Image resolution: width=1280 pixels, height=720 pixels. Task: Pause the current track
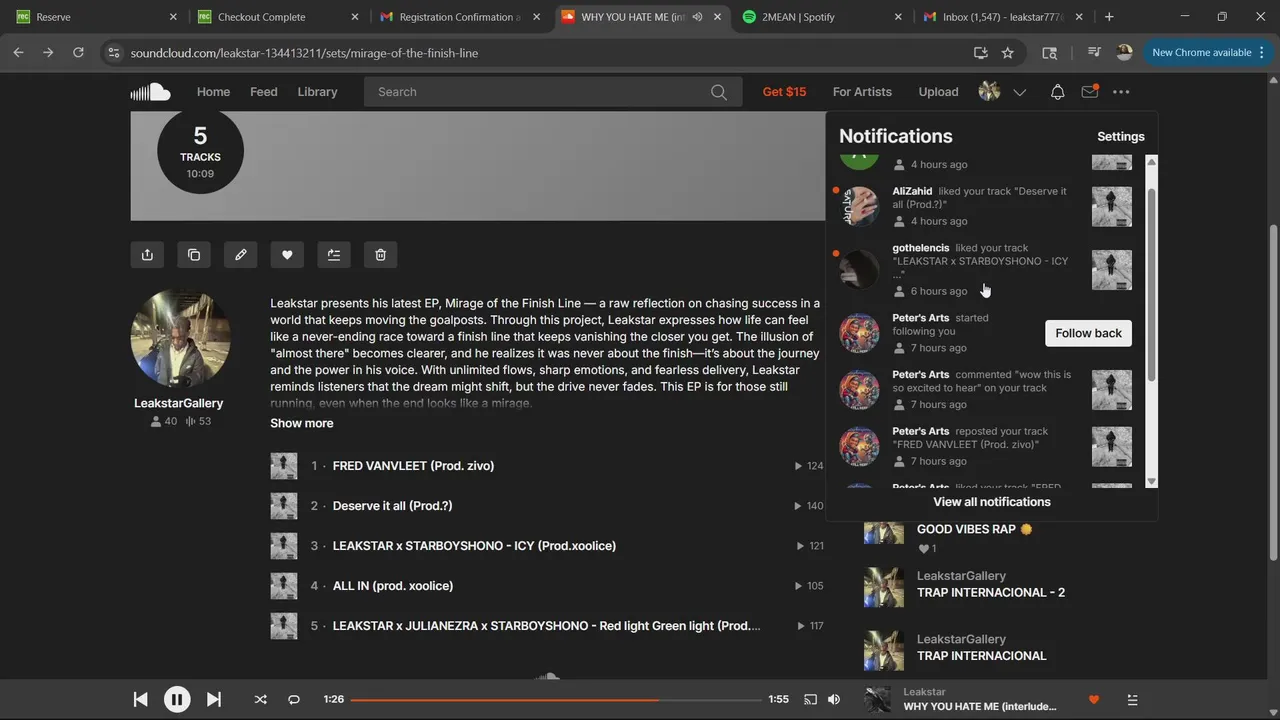coord(177,700)
